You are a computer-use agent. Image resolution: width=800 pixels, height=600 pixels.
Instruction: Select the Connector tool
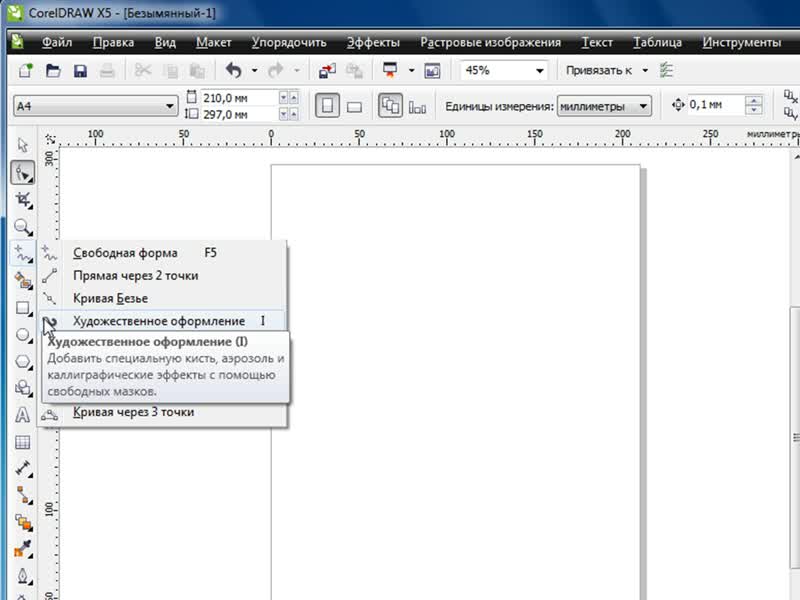(x=22, y=495)
